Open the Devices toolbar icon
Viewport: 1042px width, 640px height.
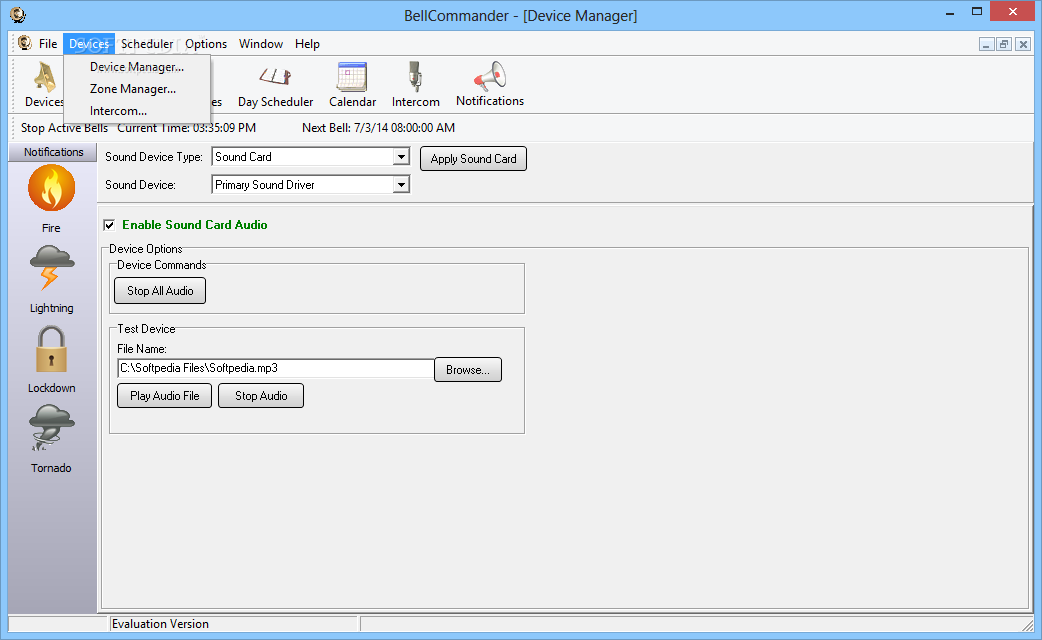(44, 84)
